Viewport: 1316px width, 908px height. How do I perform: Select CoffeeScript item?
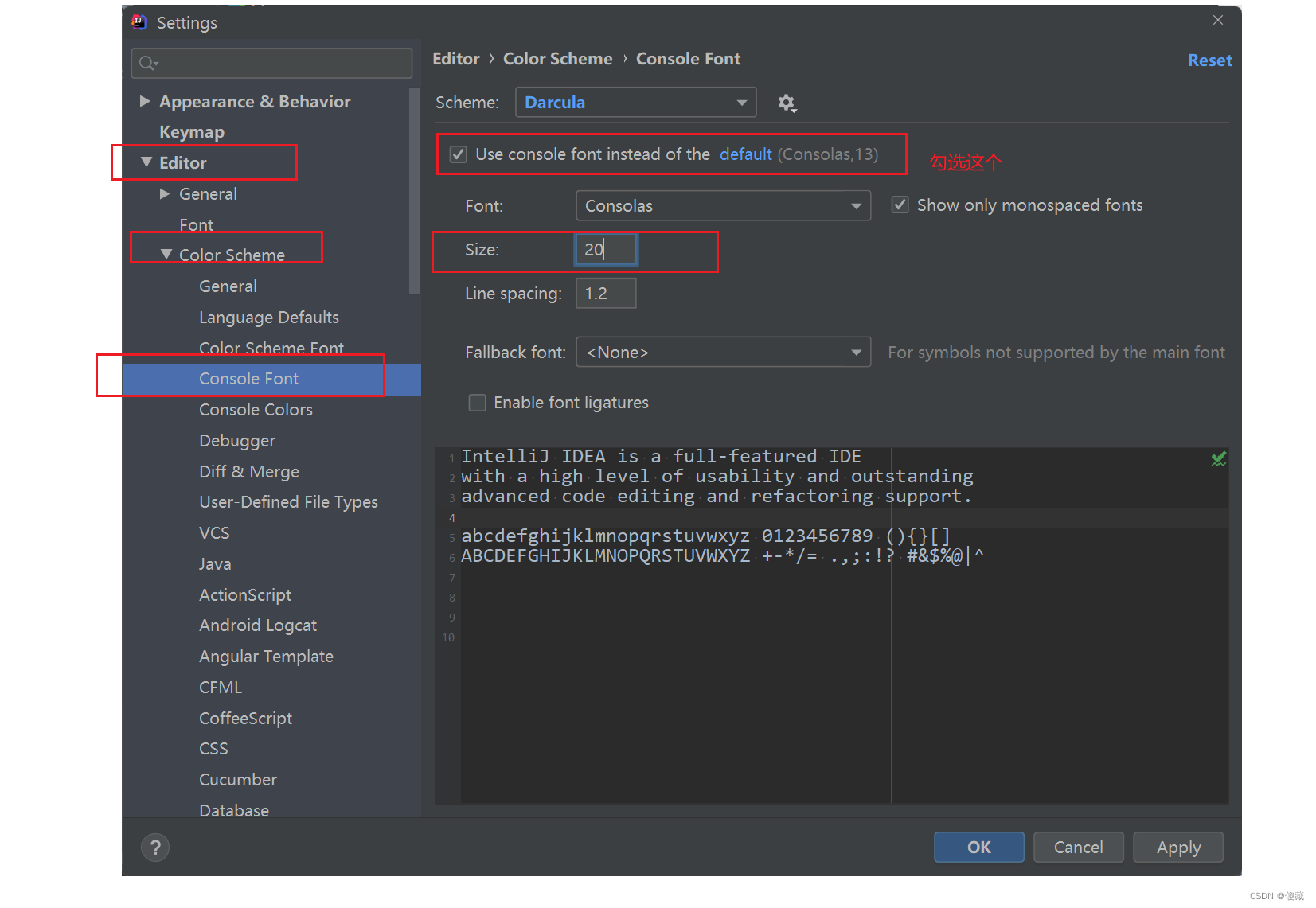tap(245, 719)
